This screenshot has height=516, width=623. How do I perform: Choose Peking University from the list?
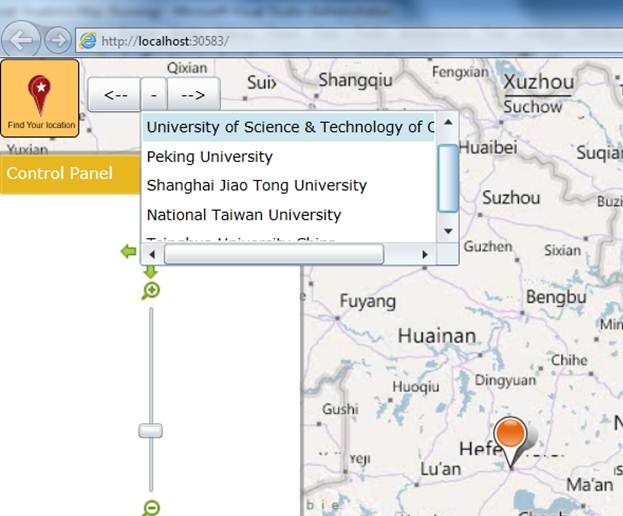210,157
